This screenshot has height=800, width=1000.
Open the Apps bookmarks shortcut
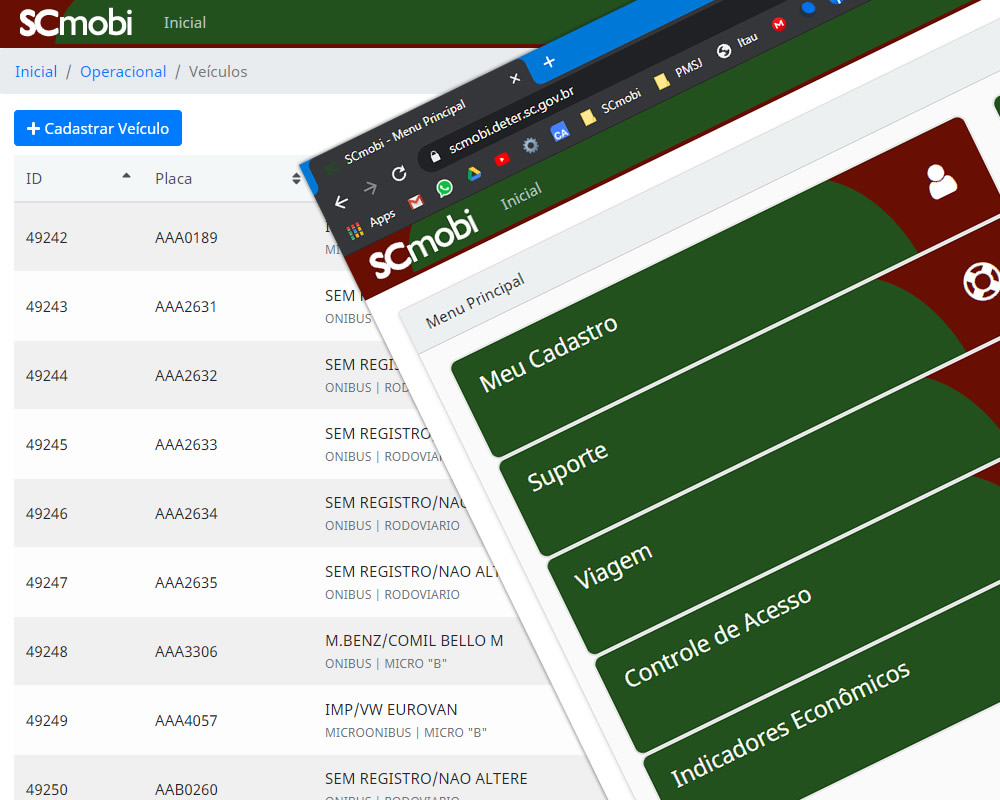[372, 222]
